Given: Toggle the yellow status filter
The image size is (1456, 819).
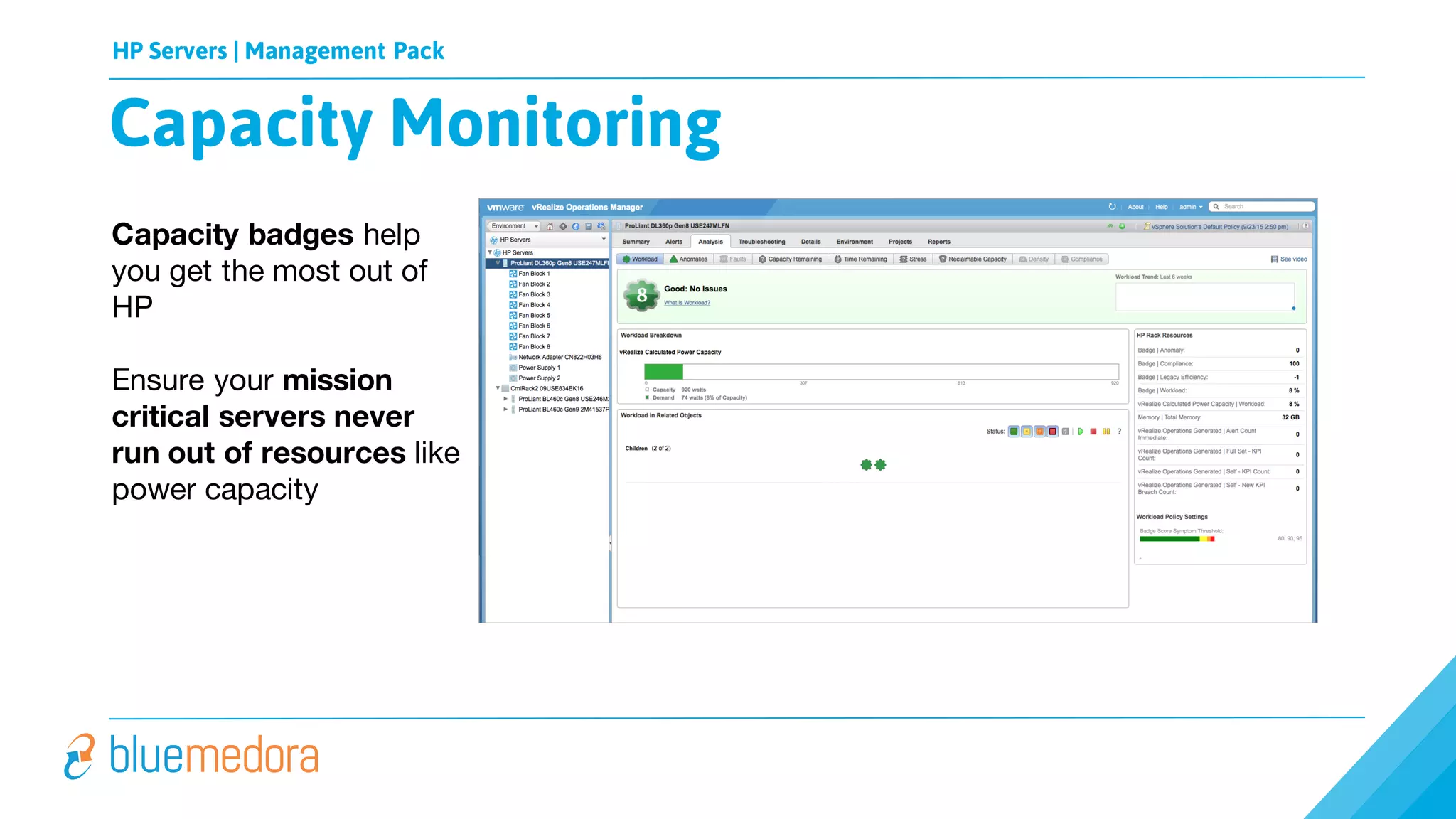Looking at the screenshot, I should pos(1027,432).
